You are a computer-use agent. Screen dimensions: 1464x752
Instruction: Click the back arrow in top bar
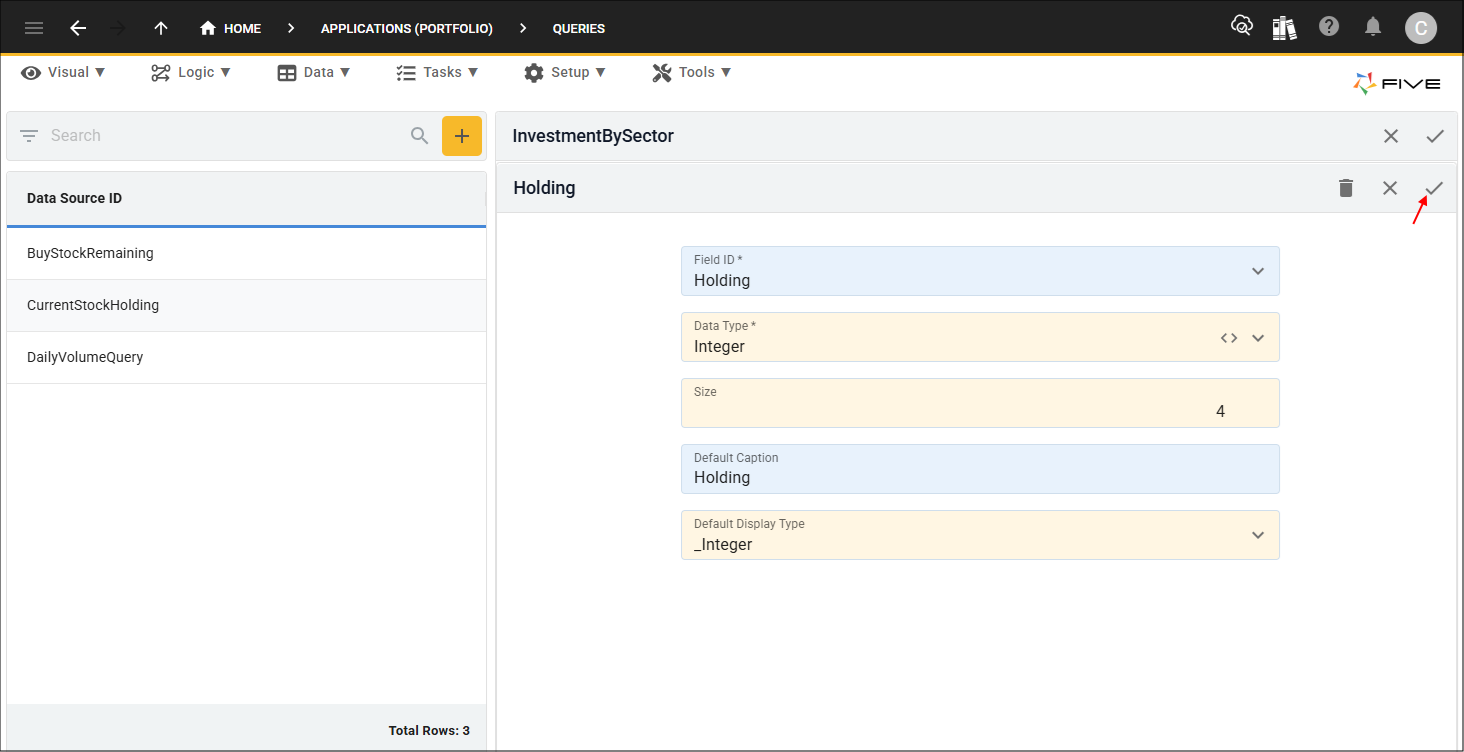pos(78,28)
